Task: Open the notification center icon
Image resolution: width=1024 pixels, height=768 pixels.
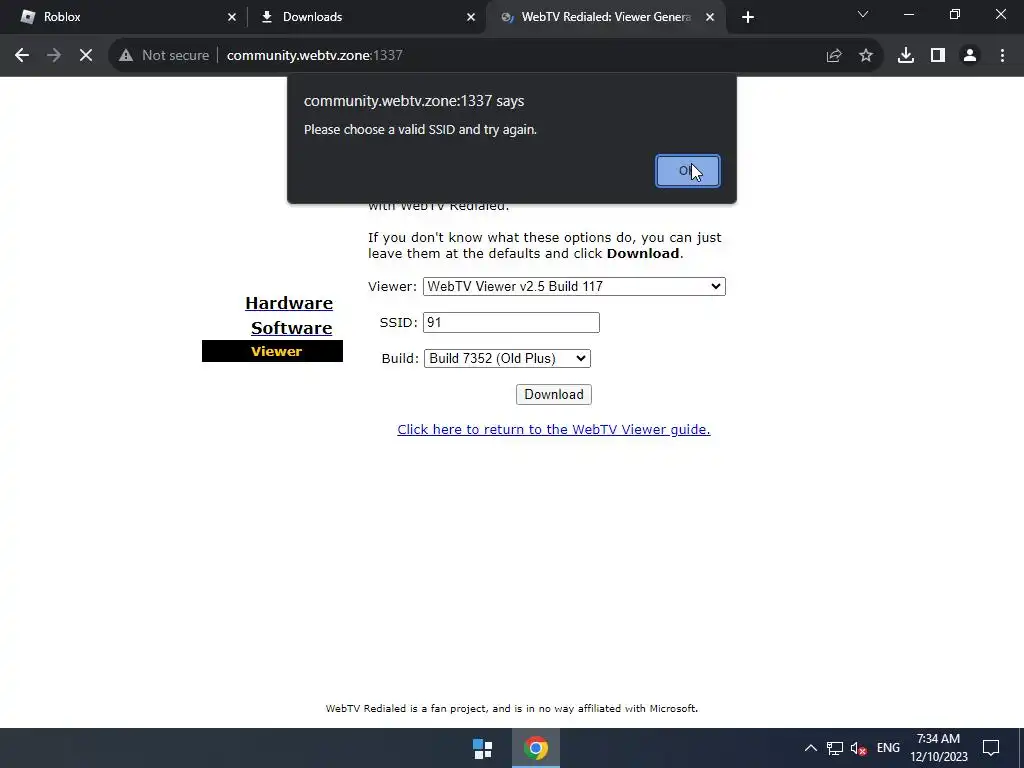Action: tap(991, 748)
